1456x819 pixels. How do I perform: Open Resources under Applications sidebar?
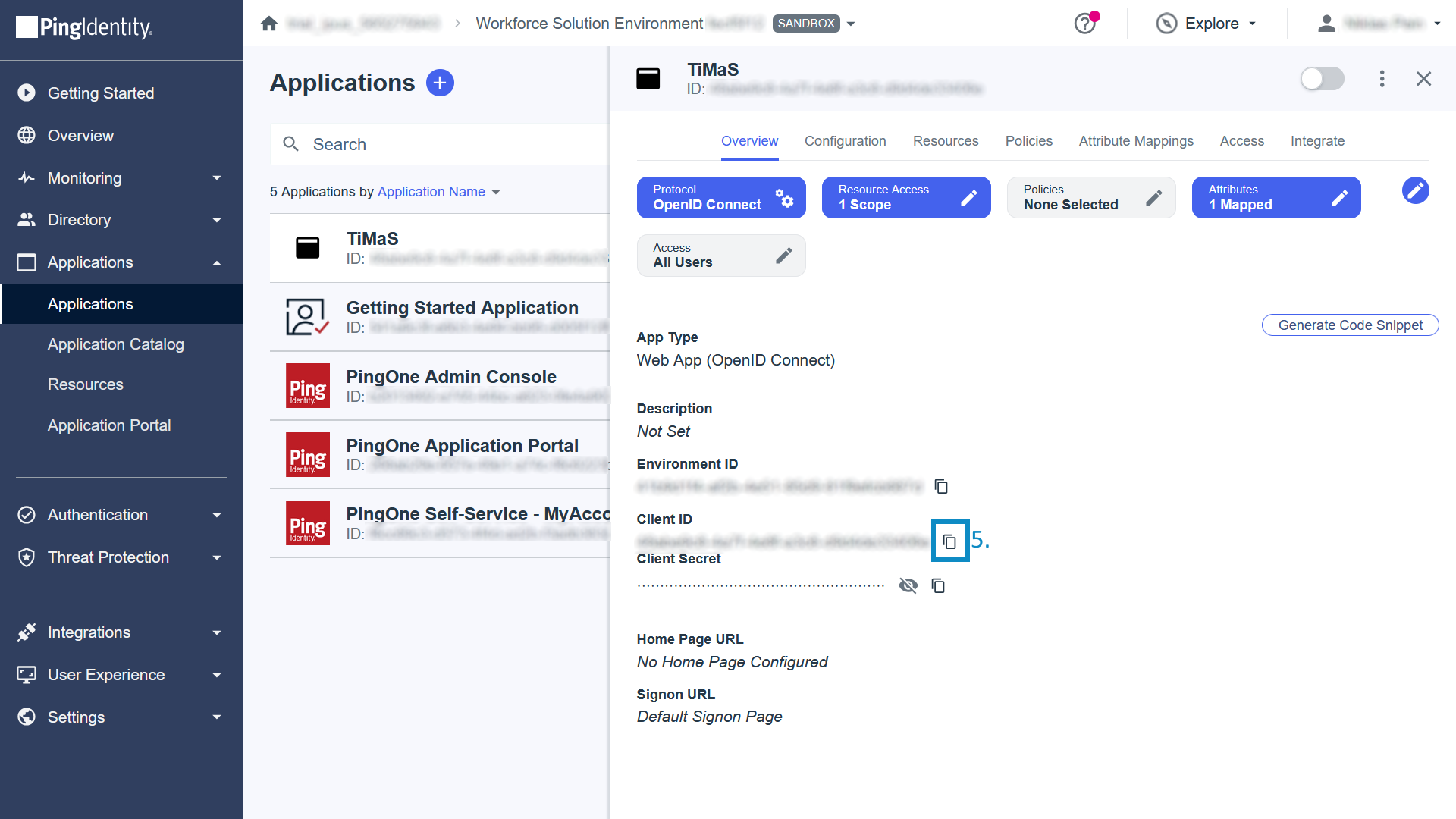[85, 384]
